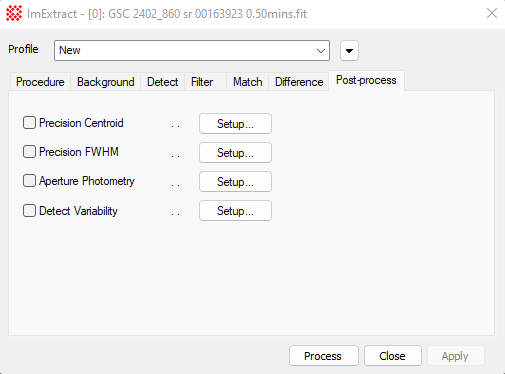This screenshot has width=505, height=374.
Task: Toggle Precision FWHM checkbox
Action: pos(29,152)
